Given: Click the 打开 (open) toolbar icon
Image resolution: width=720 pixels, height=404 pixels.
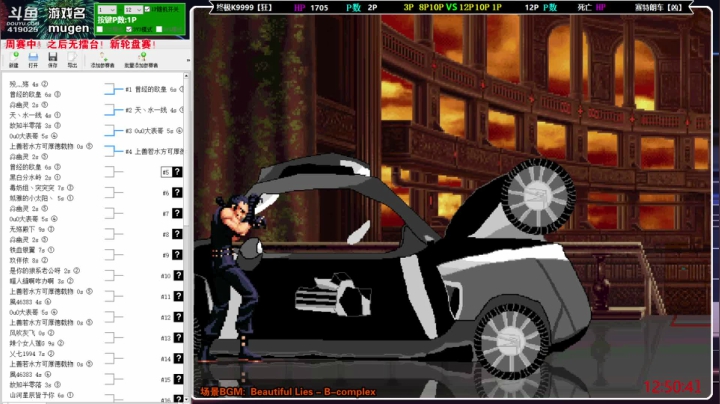Looking at the screenshot, I should click(33, 59).
